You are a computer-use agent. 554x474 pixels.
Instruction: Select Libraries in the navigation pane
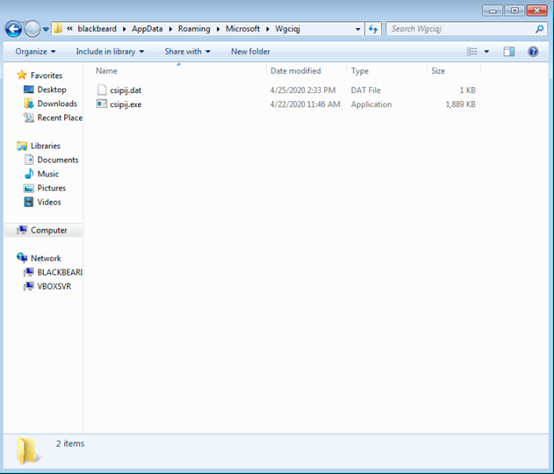pos(45,146)
